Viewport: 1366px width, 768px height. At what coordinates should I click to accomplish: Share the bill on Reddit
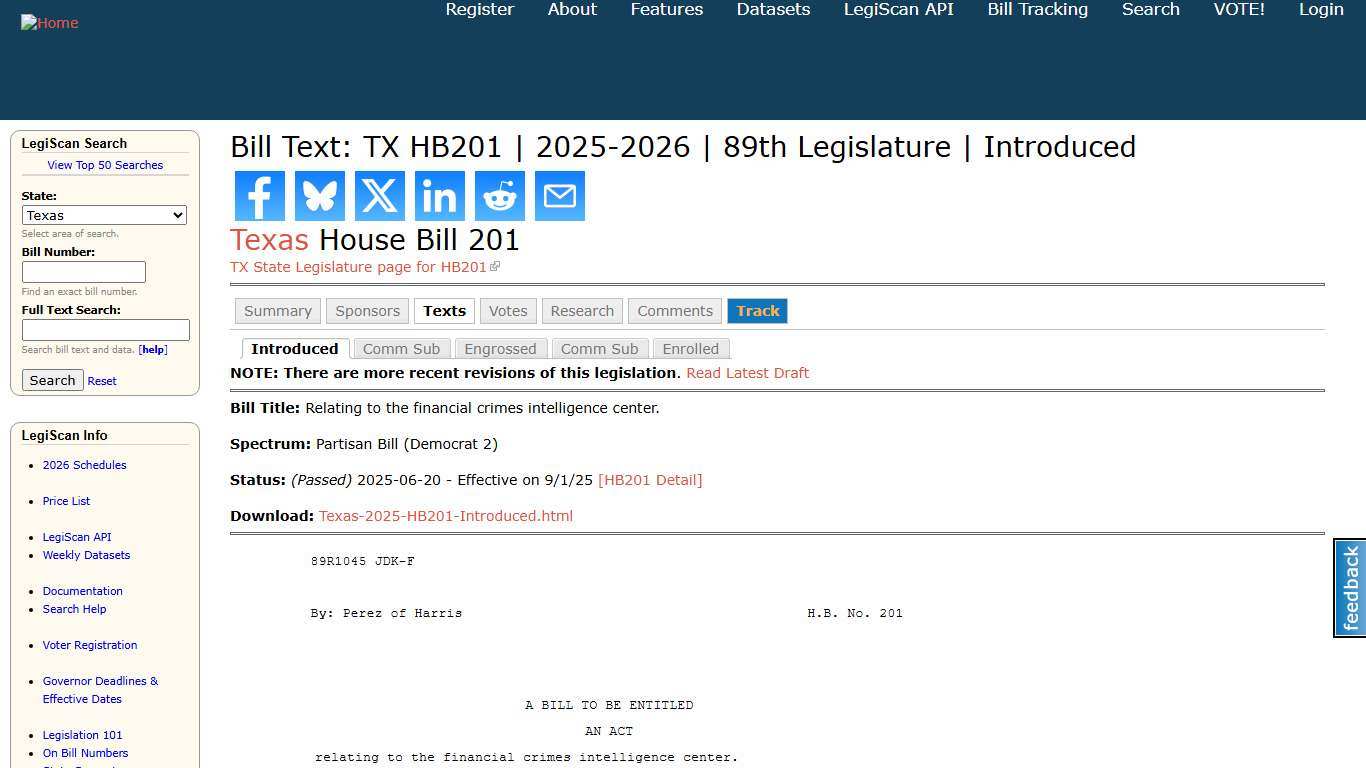[499, 196]
